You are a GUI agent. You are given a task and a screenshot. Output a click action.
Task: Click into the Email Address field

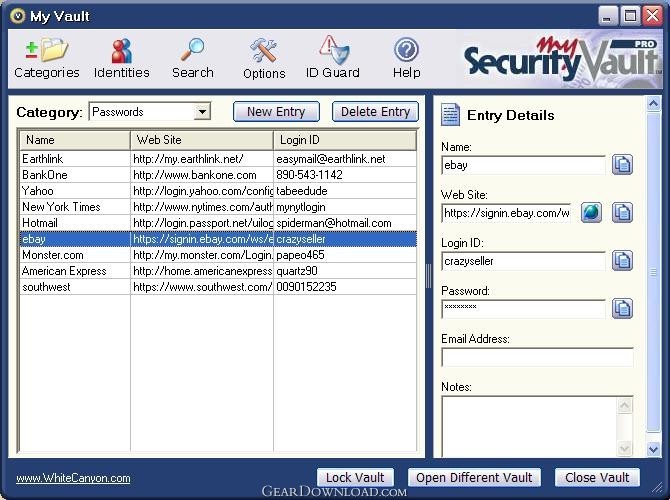pos(537,357)
